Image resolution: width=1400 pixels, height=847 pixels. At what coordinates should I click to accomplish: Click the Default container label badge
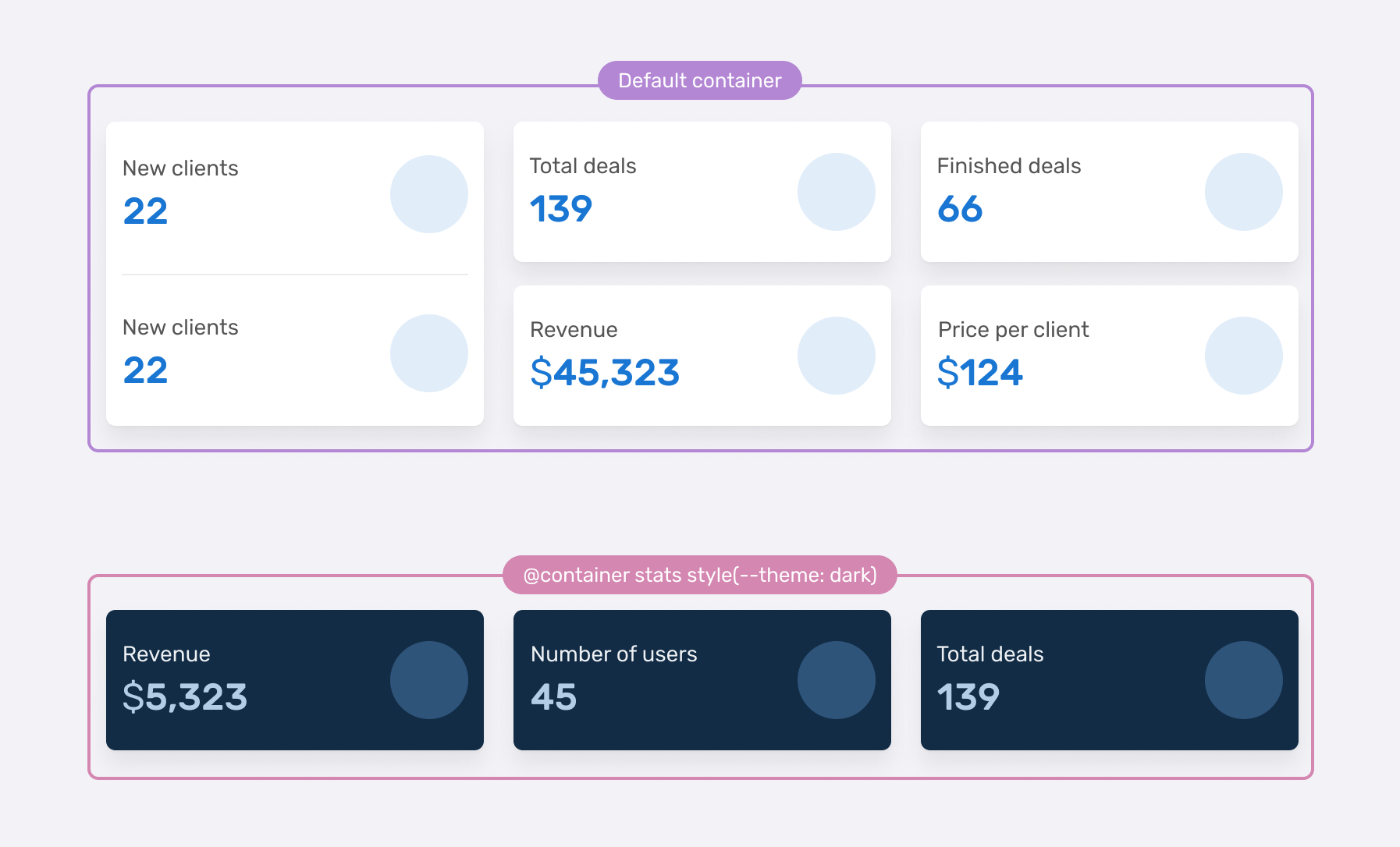point(699,80)
